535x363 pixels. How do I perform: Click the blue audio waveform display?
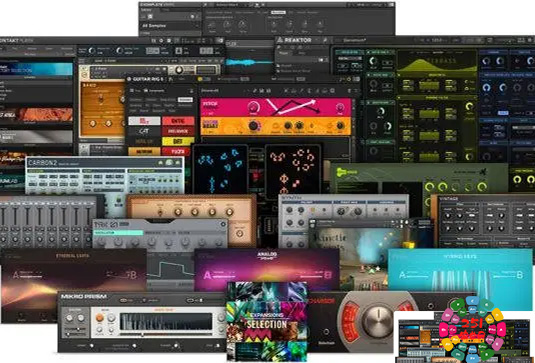[x=249, y=62]
